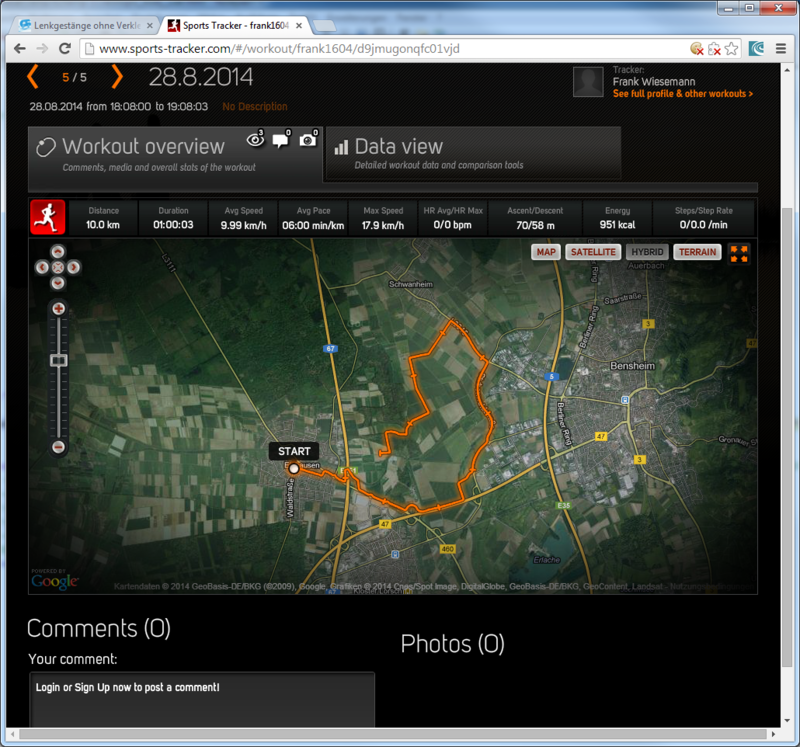This screenshot has width=800, height=747.
Task: Click the Bensheim label on the map
Action: pos(632,366)
